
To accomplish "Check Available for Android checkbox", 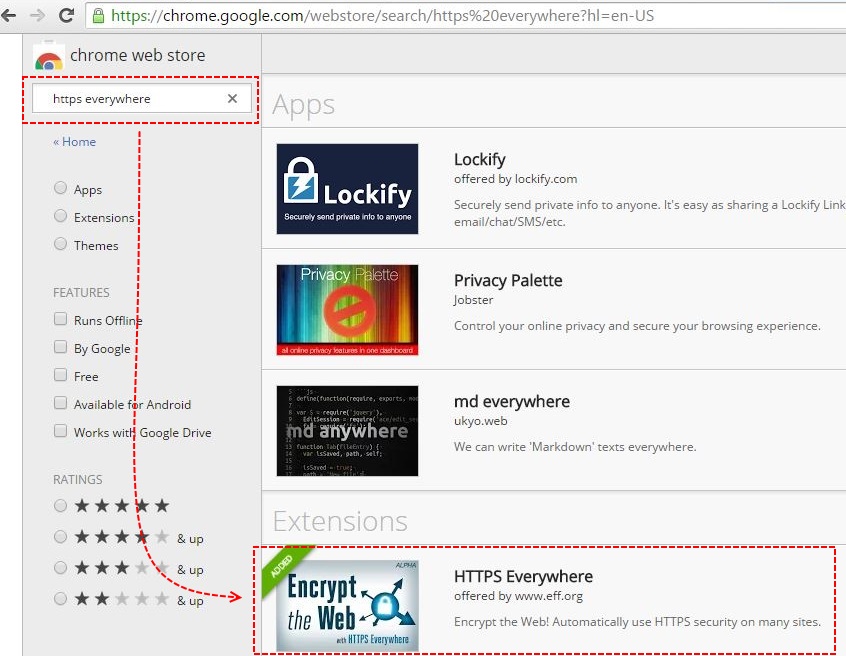I will tap(60, 403).
